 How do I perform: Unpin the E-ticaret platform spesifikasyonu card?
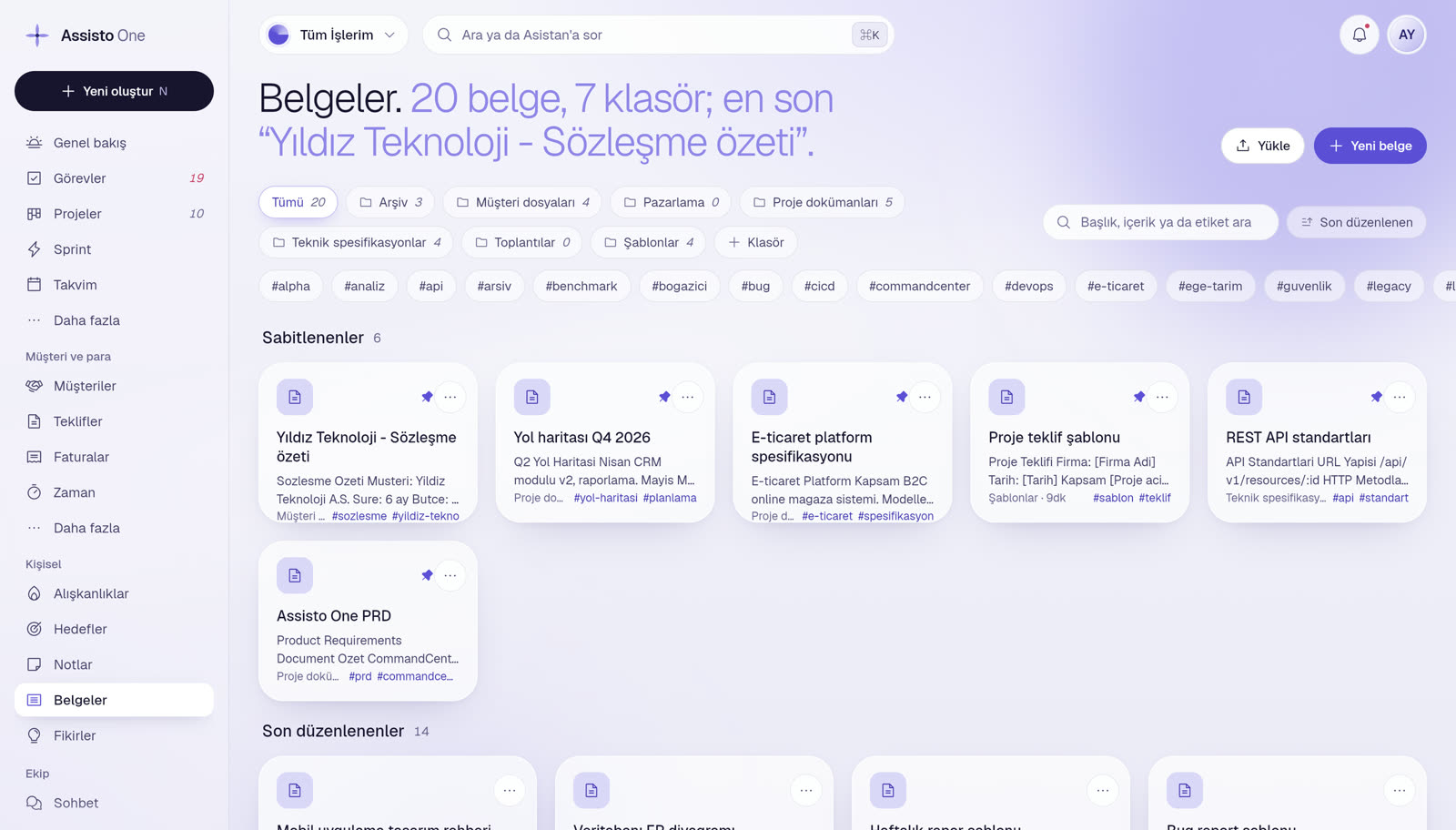[x=902, y=397]
